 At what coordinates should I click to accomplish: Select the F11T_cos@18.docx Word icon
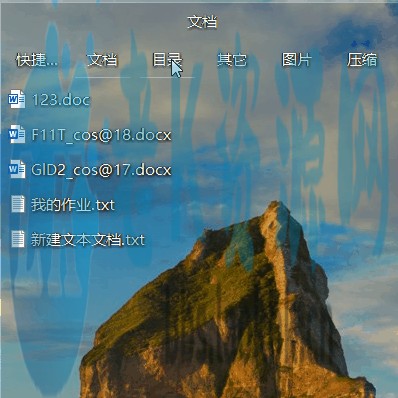click(x=17, y=134)
